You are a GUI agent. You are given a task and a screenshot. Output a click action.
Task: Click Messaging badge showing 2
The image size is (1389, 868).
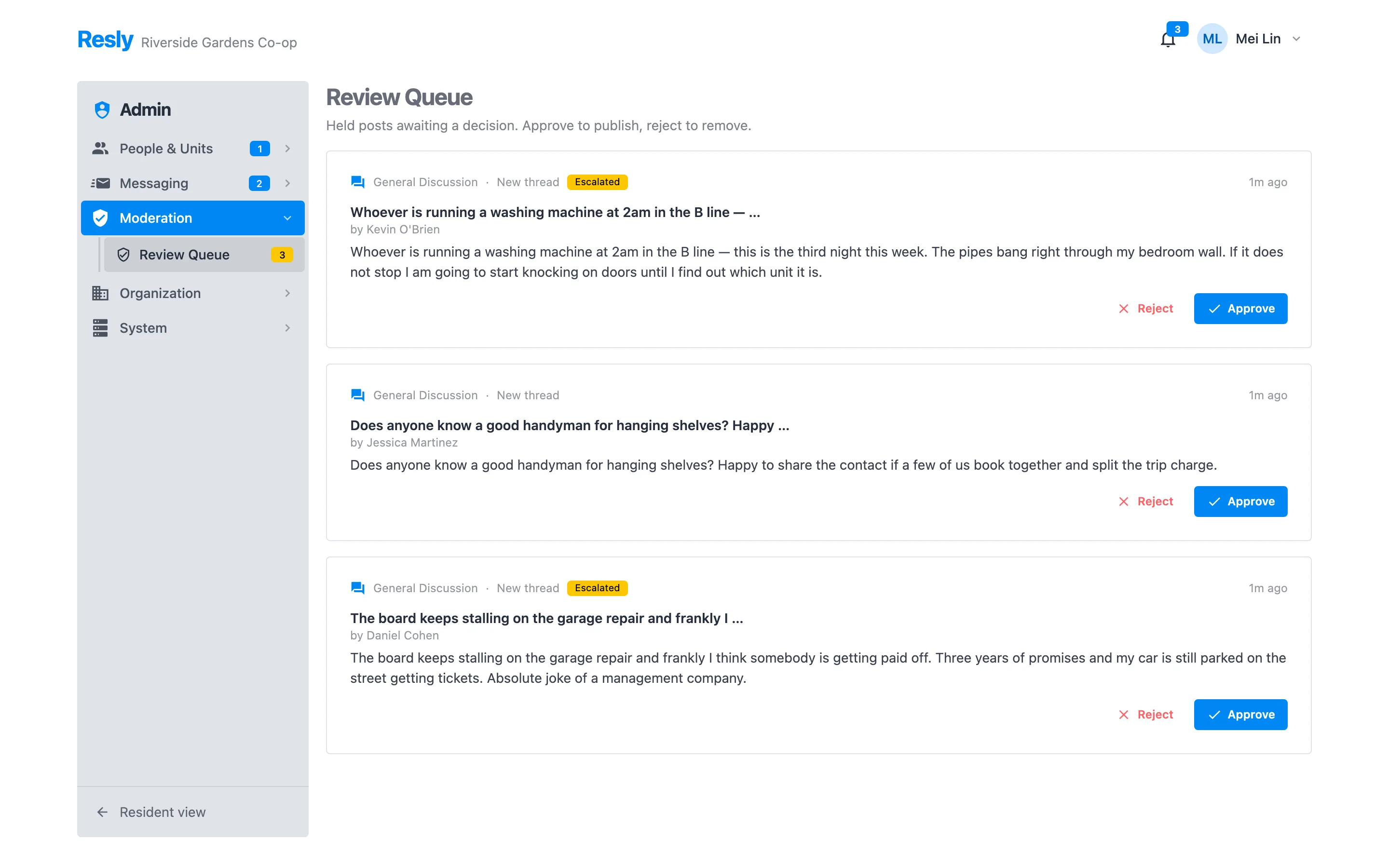pyautogui.click(x=259, y=183)
